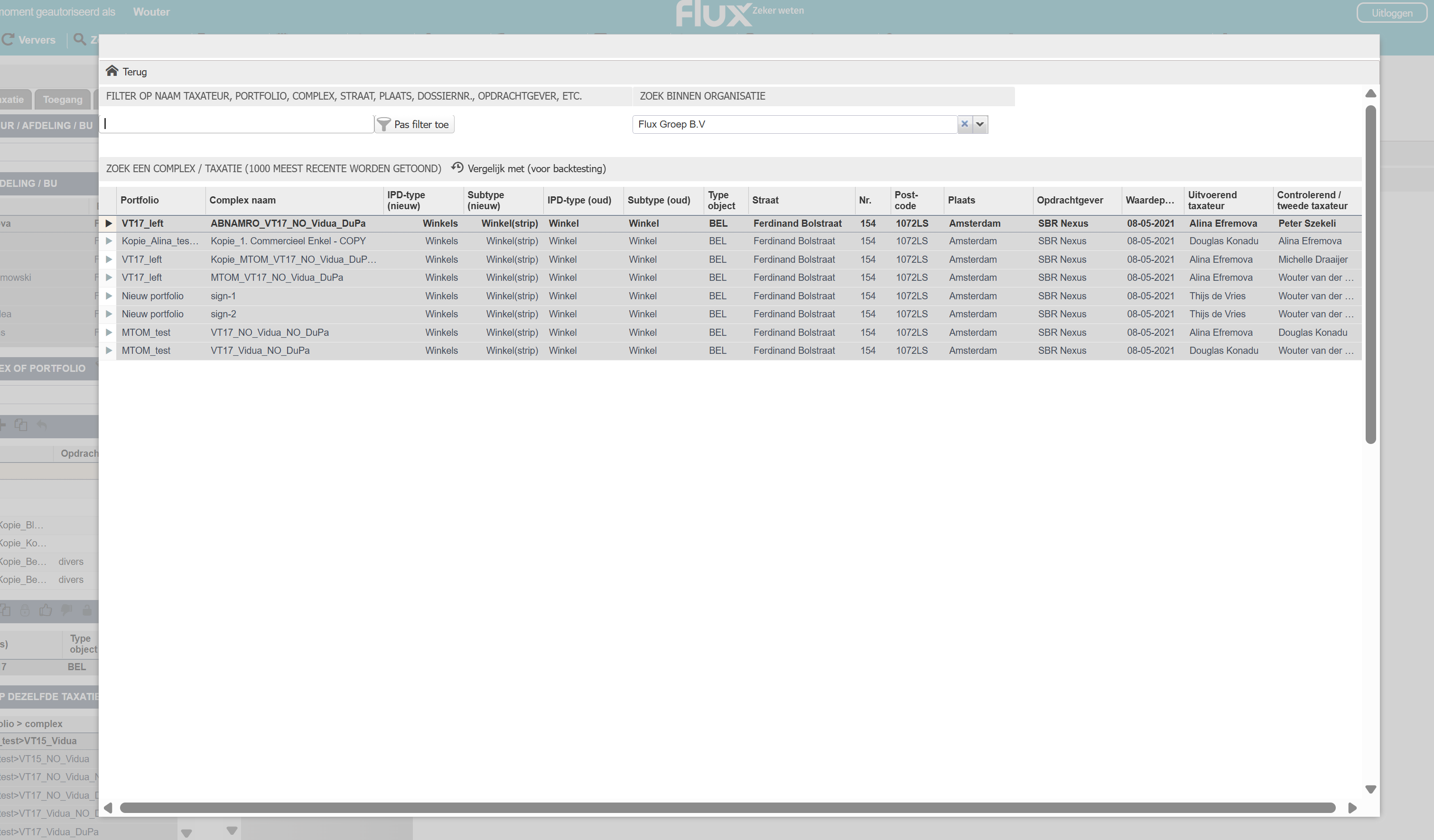Expand the sign-1 row

point(109,296)
